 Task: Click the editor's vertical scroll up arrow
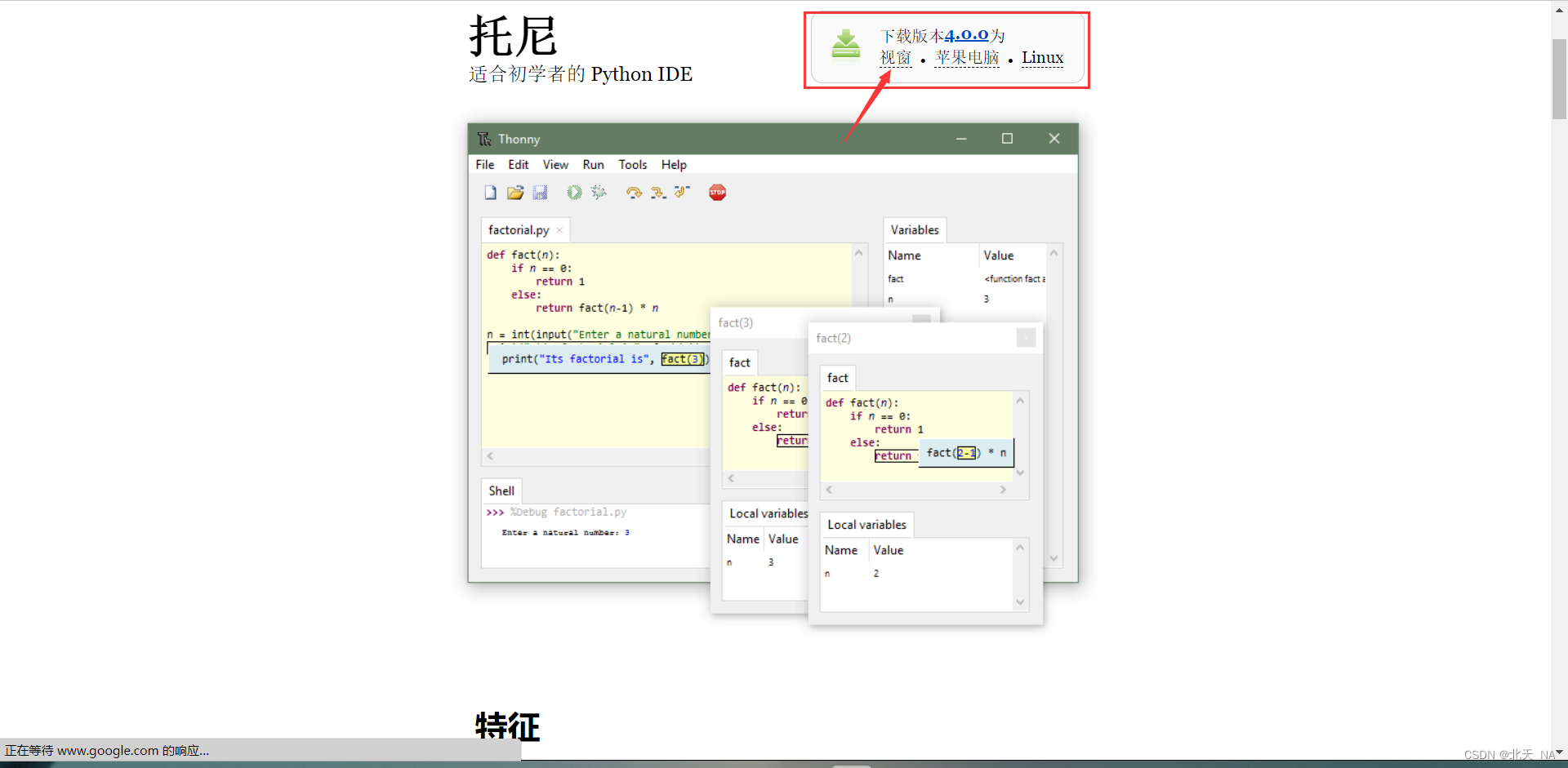858,253
